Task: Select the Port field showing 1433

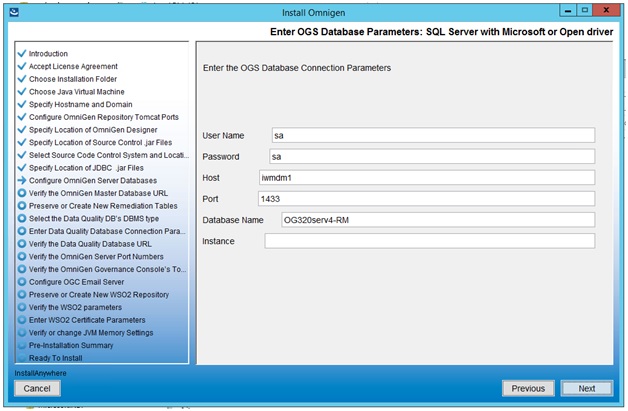Action: [x=427, y=199]
